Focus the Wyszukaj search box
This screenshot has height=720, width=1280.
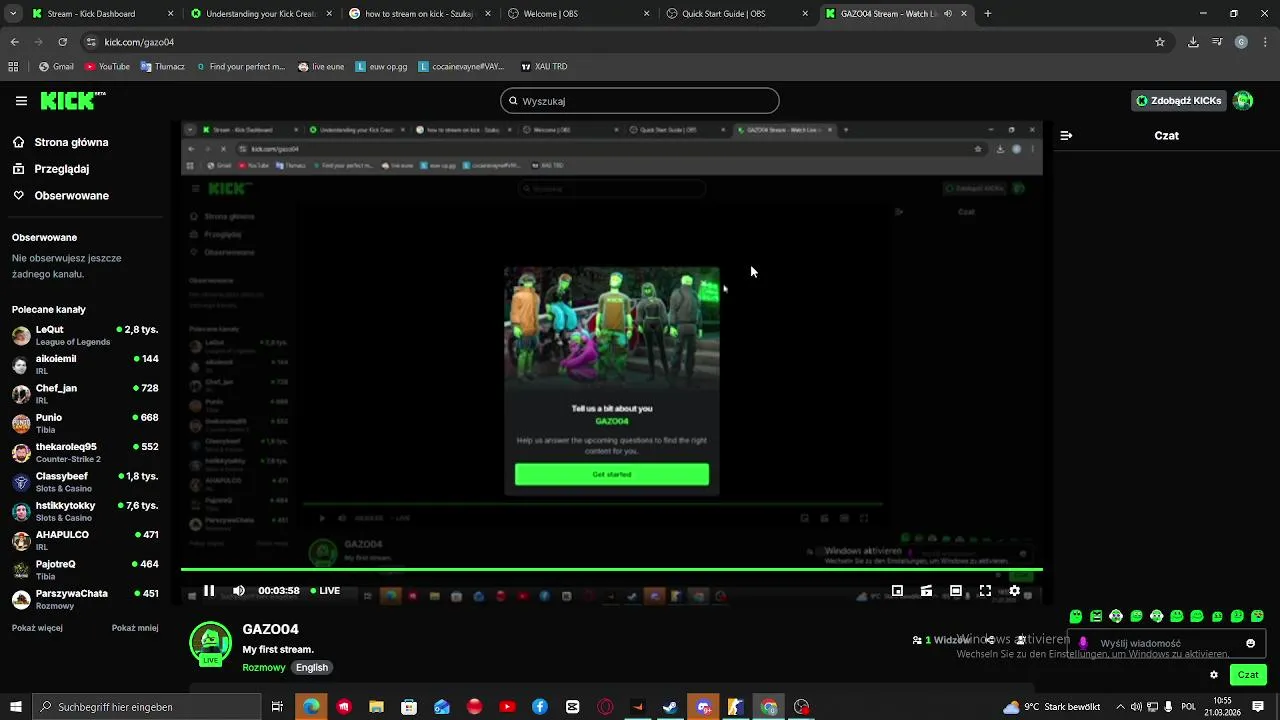[x=640, y=101]
